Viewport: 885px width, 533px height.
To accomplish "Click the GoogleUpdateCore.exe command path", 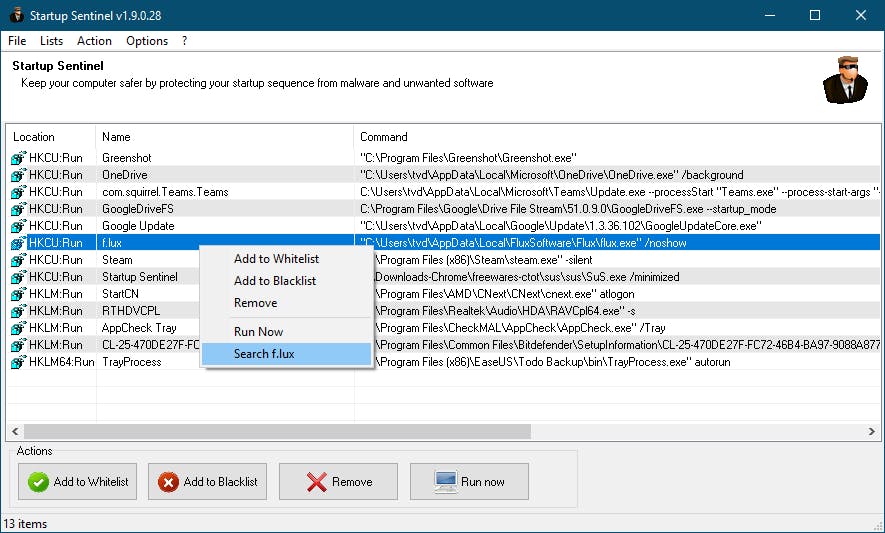I will point(561,226).
